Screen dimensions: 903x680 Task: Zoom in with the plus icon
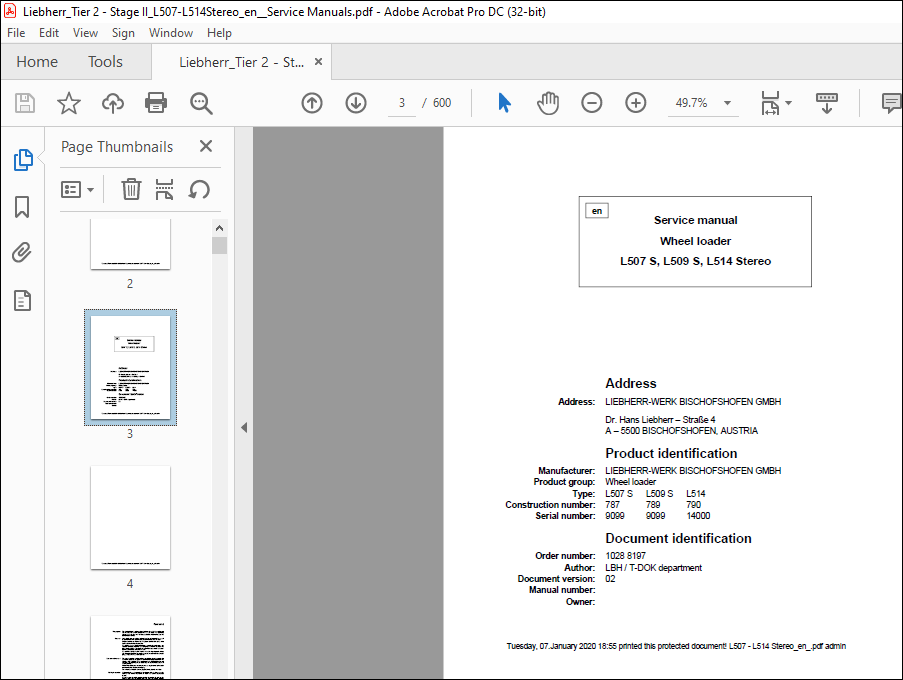pyautogui.click(x=636, y=103)
